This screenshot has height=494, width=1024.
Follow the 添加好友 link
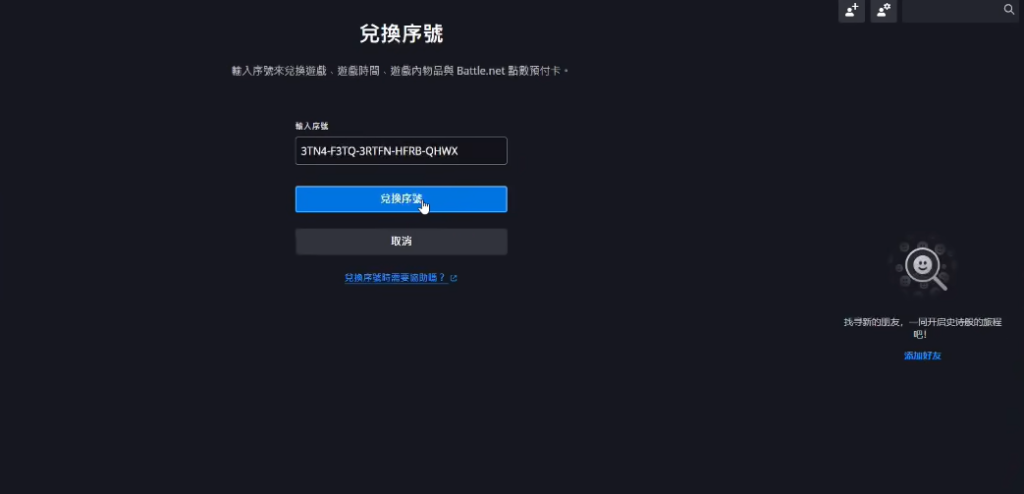click(x=923, y=355)
